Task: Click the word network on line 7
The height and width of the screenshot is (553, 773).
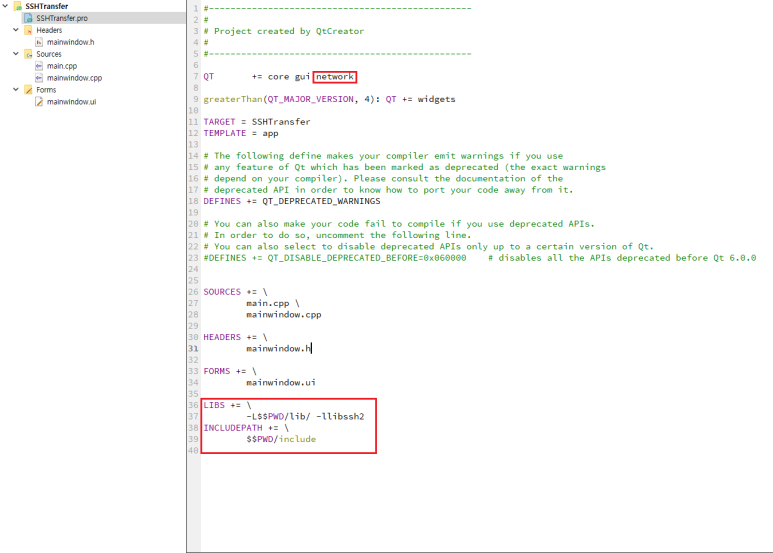Action: pos(335,76)
